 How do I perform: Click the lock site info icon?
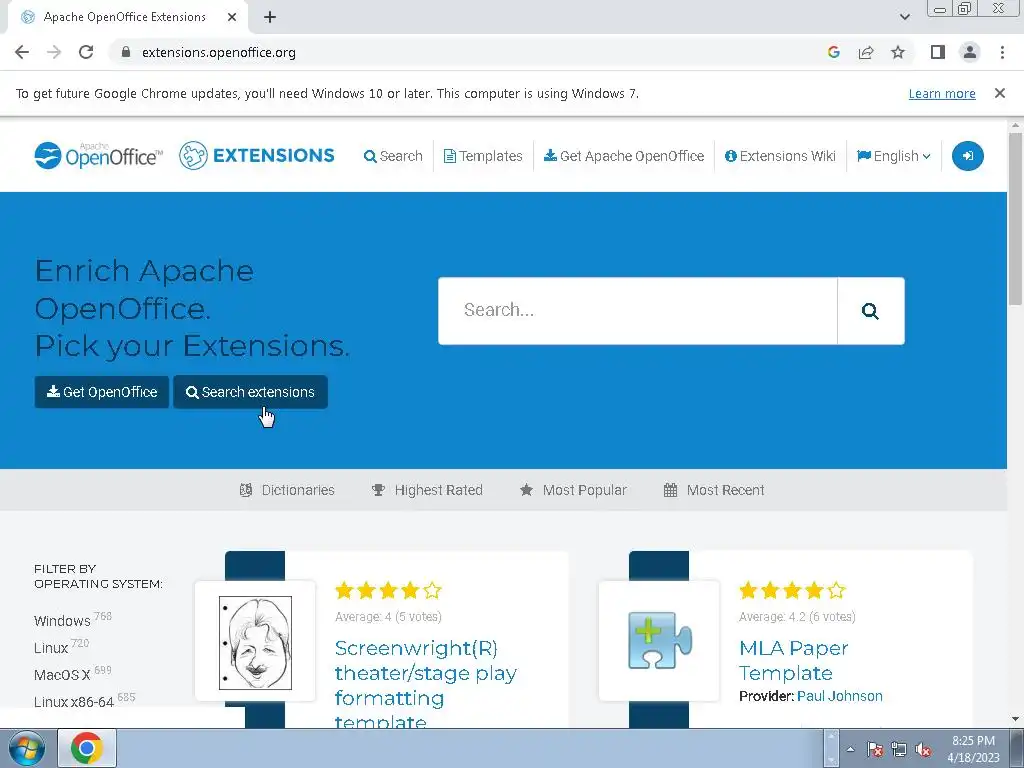click(x=126, y=52)
